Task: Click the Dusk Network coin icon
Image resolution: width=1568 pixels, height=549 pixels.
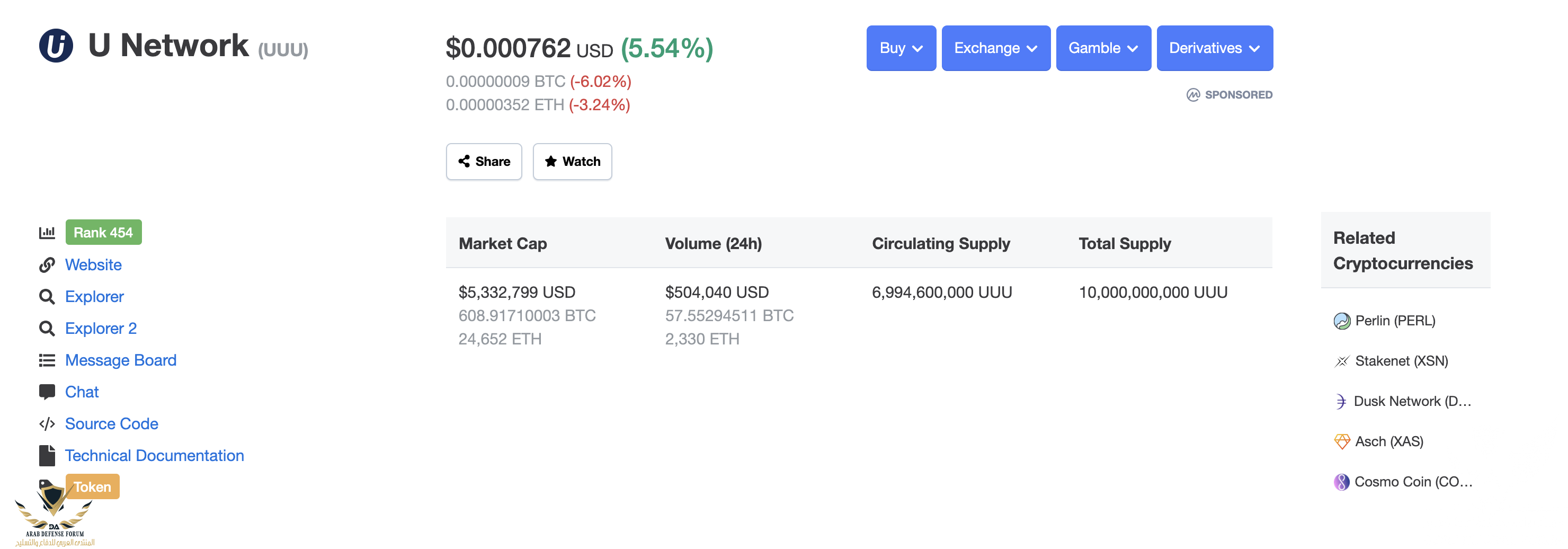Action: 1340,401
